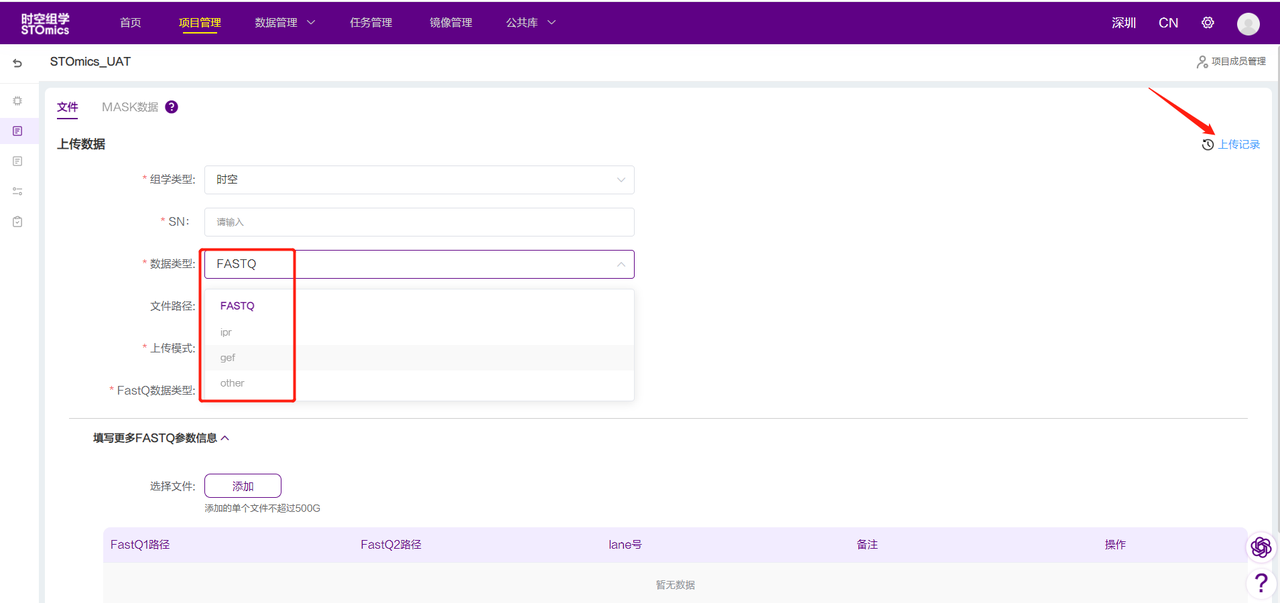Open the clipboard checkmark icon in sidebar
Screen dimensions: 1280x603
(17, 221)
